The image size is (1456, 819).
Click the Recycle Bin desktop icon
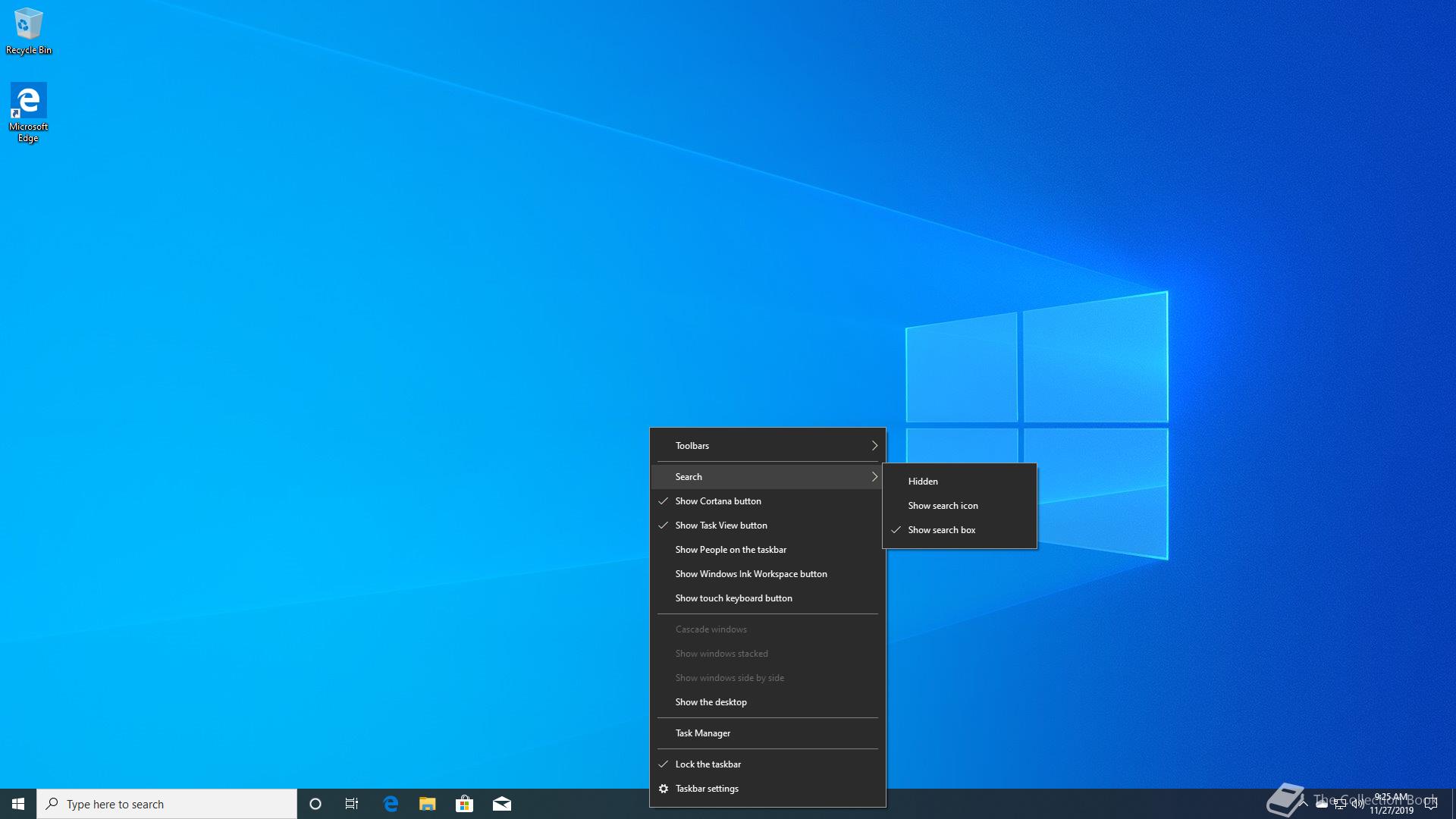pyautogui.click(x=29, y=30)
